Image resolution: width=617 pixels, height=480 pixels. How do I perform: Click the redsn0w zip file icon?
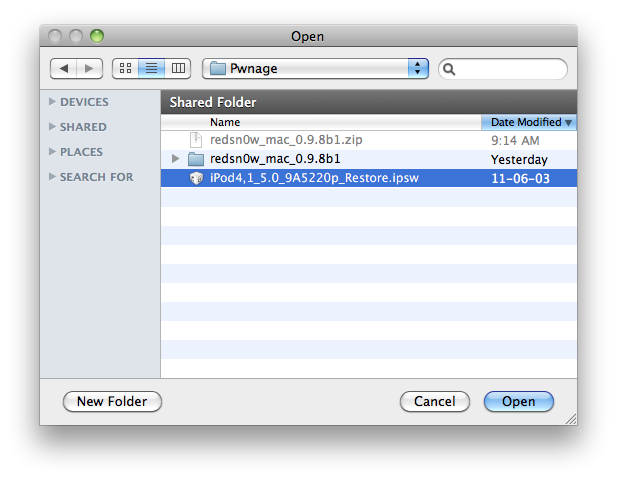pos(196,141)
